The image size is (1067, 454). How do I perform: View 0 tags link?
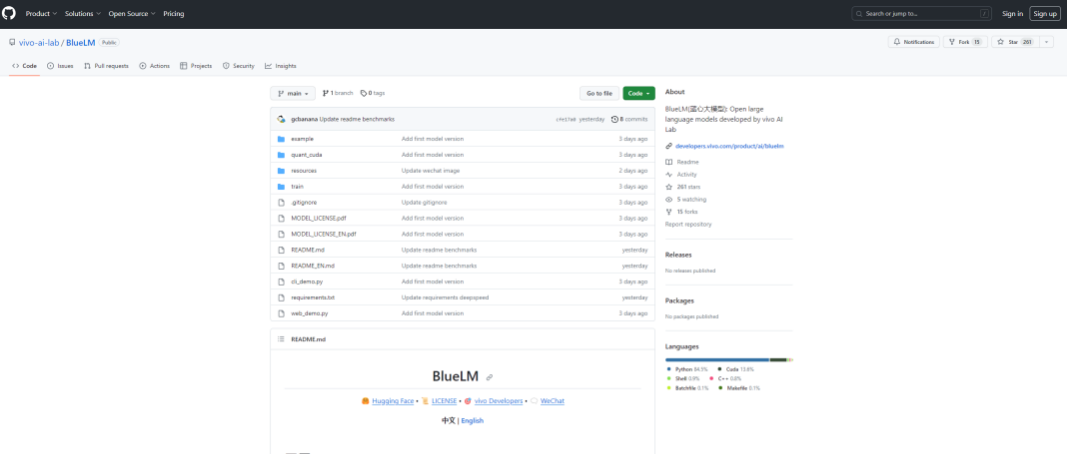372,93
